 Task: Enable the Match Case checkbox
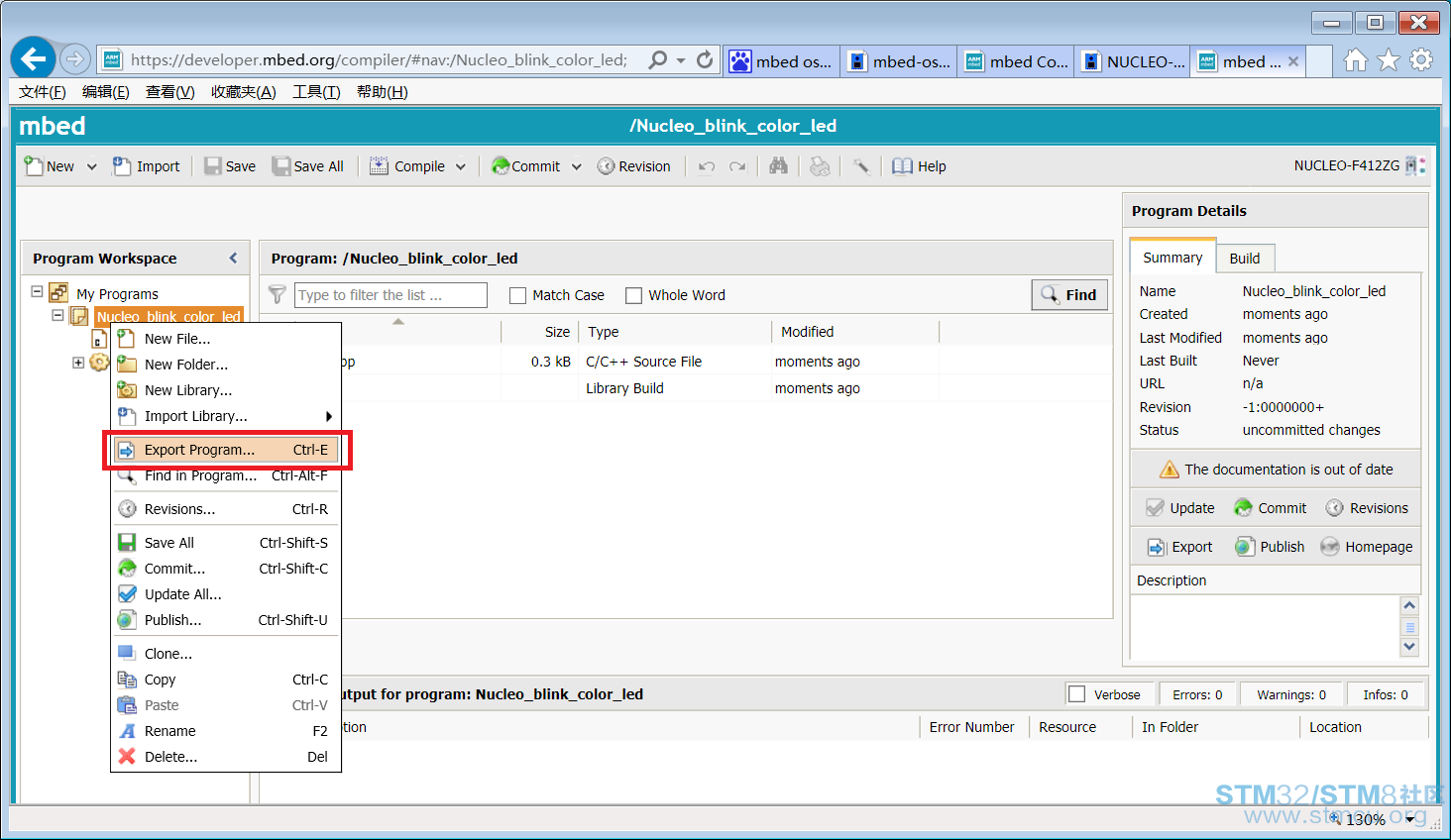click(517, 295)
